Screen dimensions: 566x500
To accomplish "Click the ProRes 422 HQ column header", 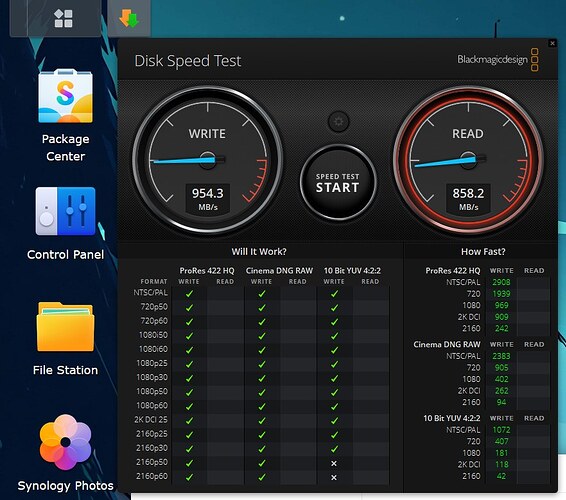I will pyautogui.click(x=207, y=270).
